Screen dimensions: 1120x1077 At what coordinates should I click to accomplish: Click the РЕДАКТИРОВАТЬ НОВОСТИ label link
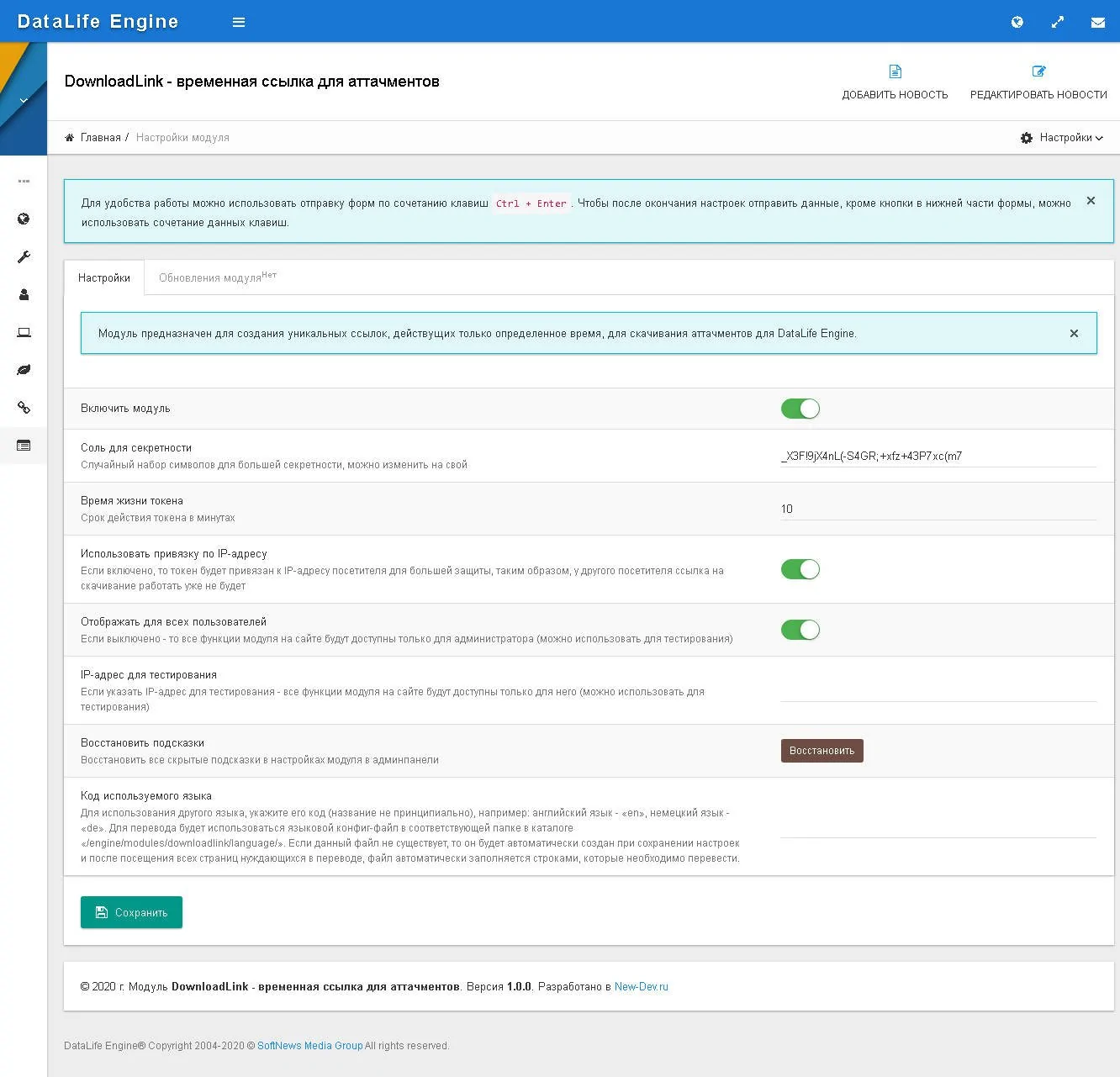(x=1038, y=95)
